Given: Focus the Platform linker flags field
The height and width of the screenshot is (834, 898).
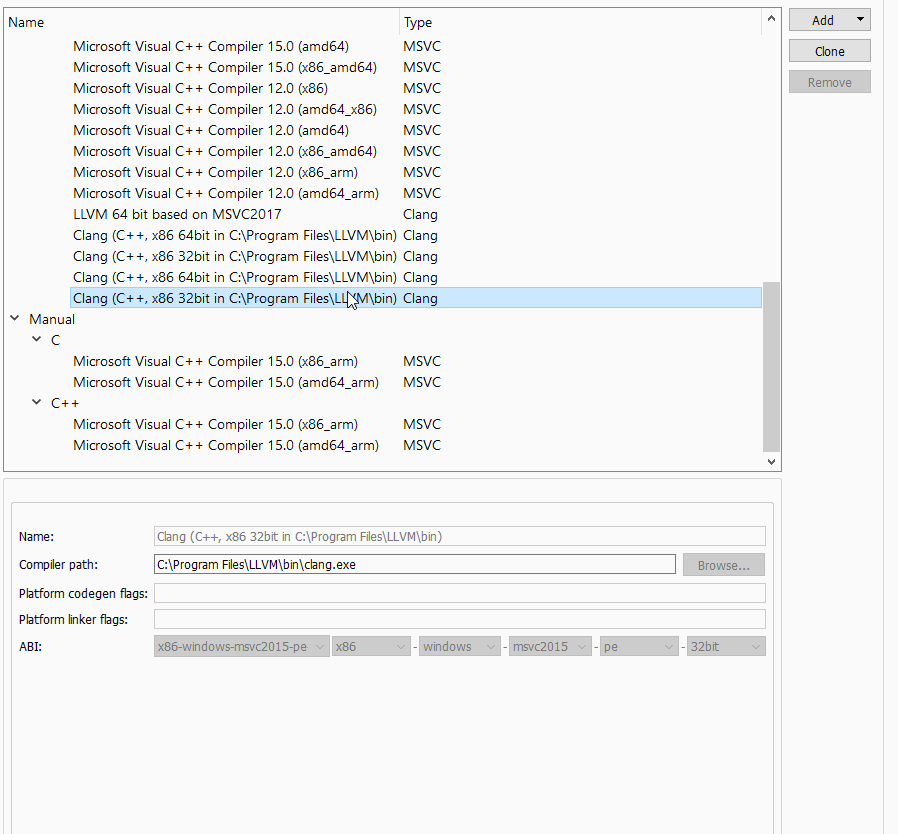Looking at the screenshot, I should click(459, 619).
